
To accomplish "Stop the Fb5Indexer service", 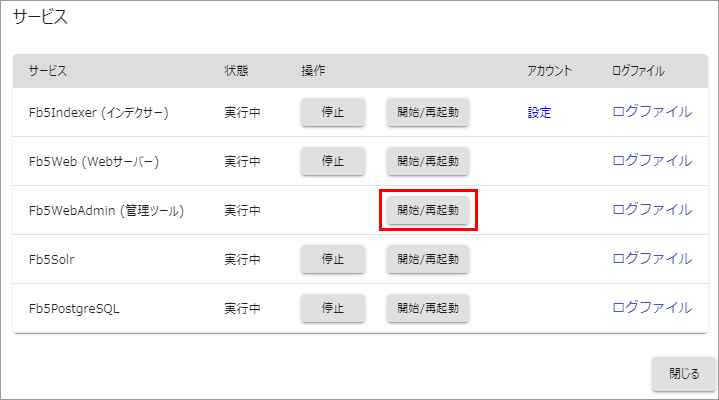I will [333, 112].
